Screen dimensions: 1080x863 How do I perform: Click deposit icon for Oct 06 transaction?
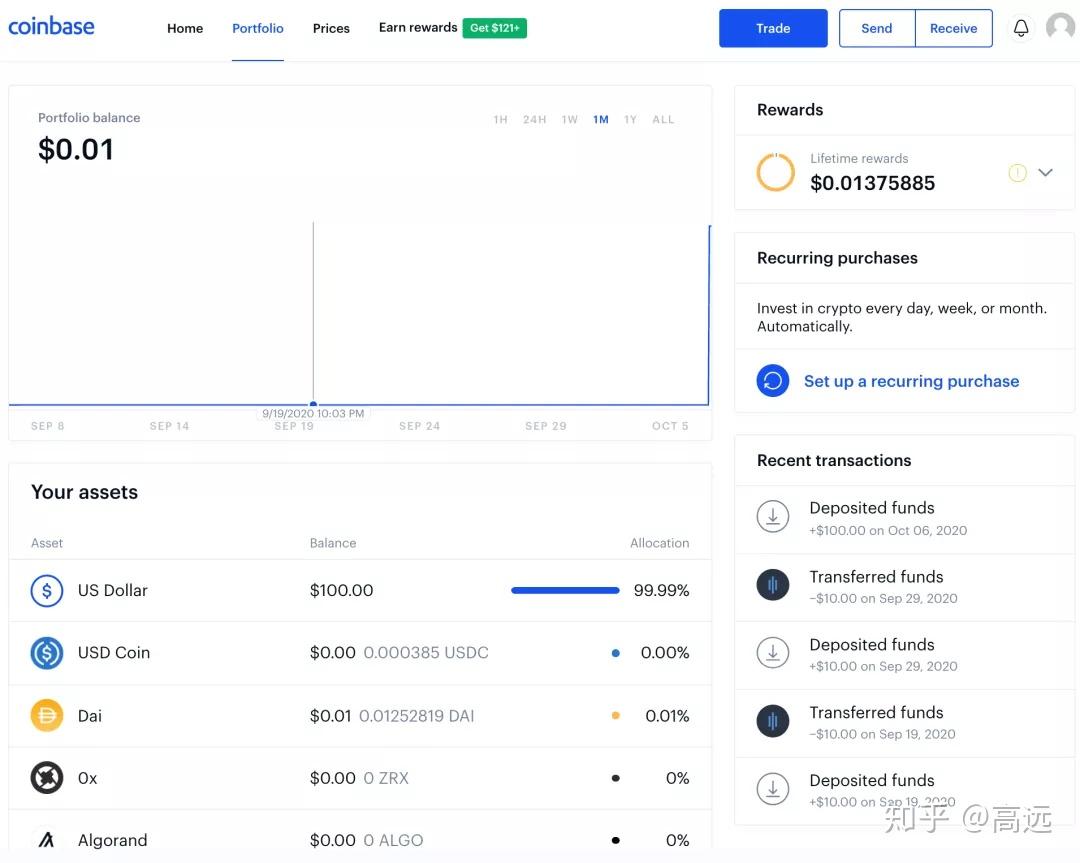pos(773,517)
